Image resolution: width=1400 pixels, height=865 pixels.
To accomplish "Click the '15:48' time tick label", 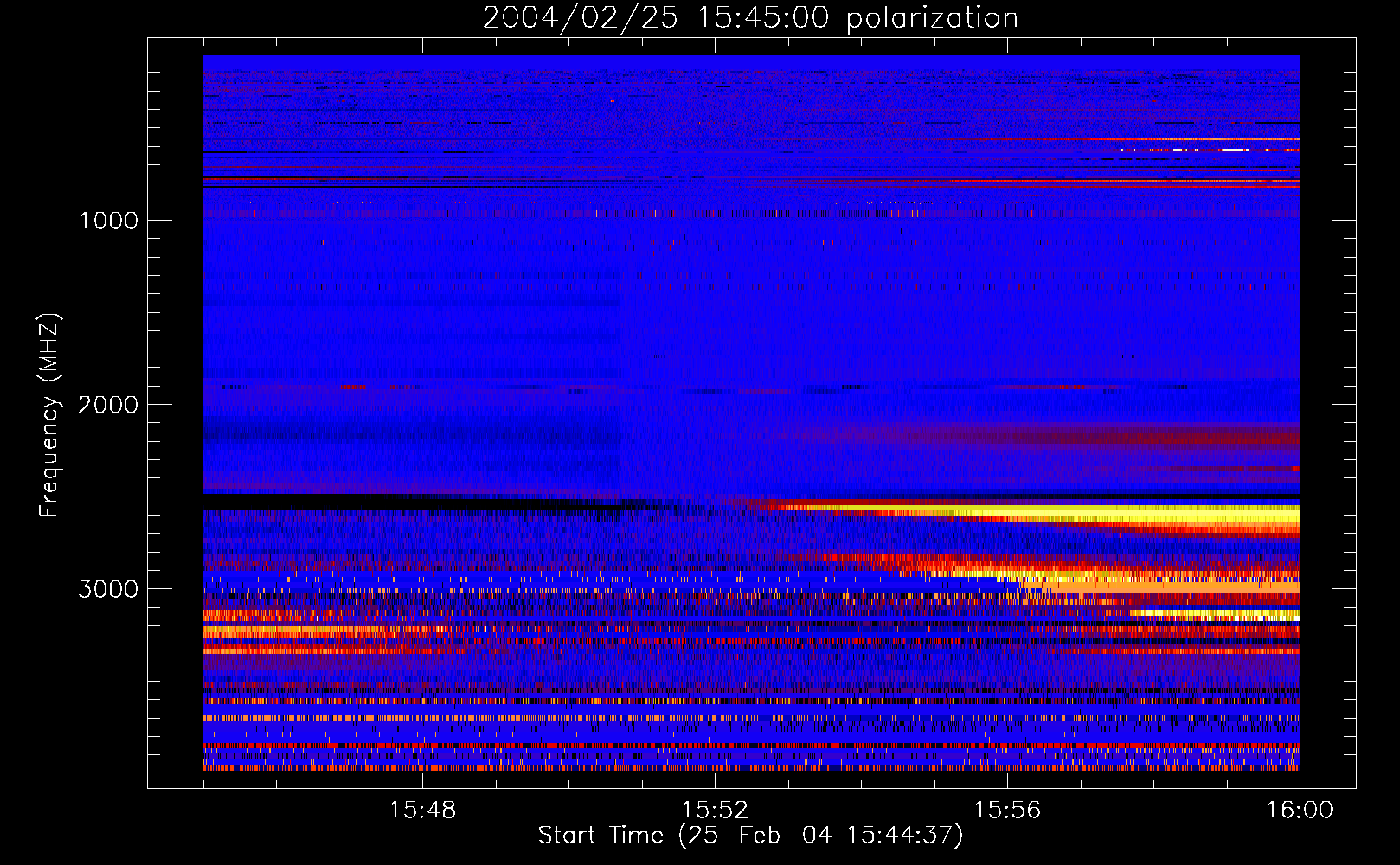I will [x=422, y=811].
